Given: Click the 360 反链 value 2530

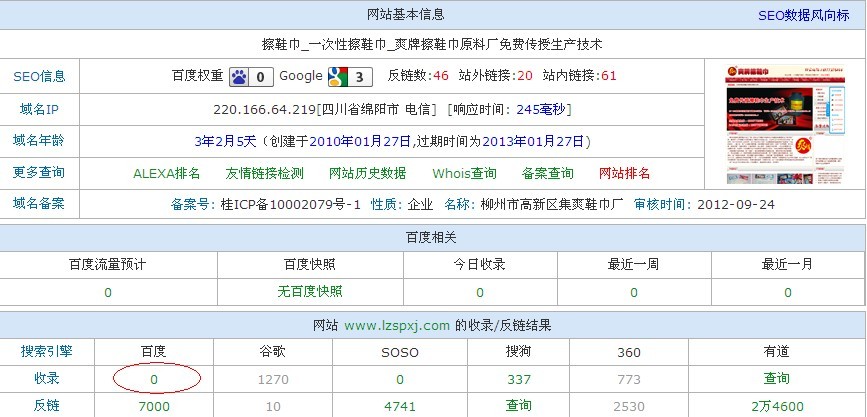Looking at the screenshot, I should [x=629, y=406].
